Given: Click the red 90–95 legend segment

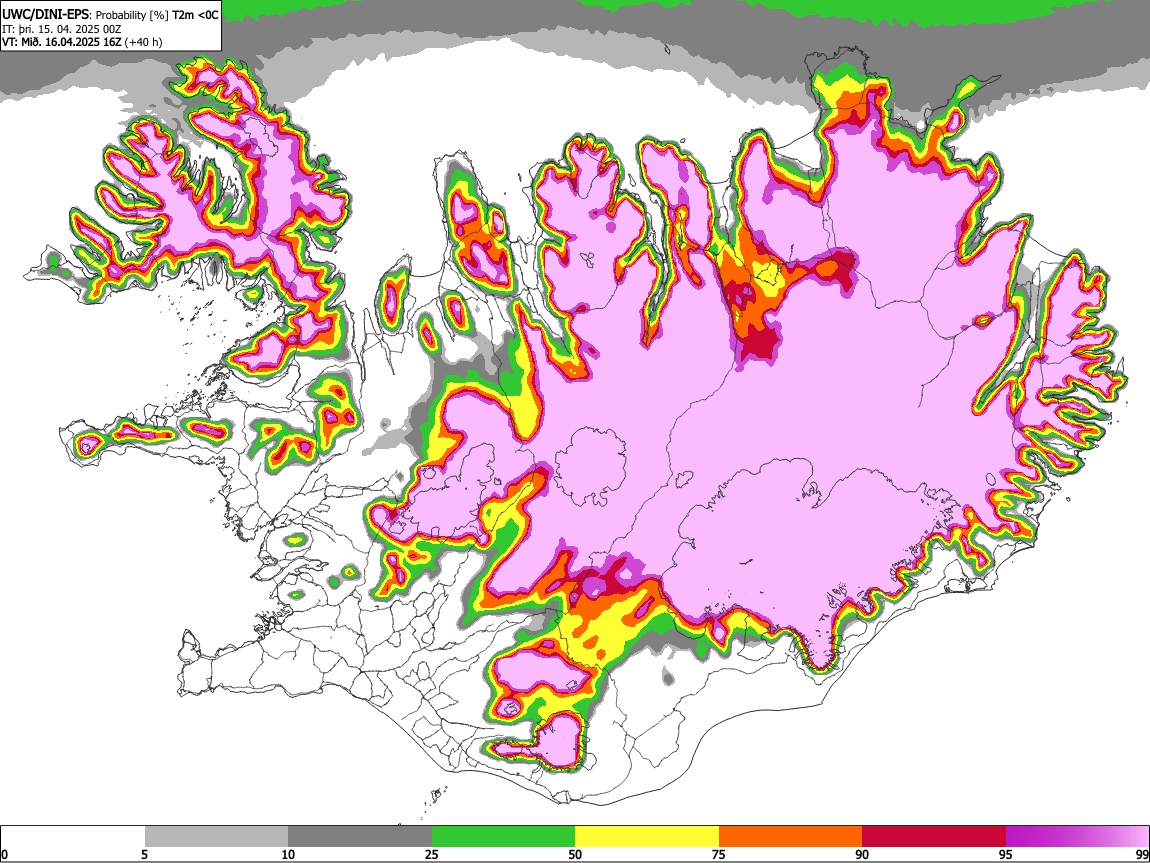Looking at the screenshot, I should [934, 836].
